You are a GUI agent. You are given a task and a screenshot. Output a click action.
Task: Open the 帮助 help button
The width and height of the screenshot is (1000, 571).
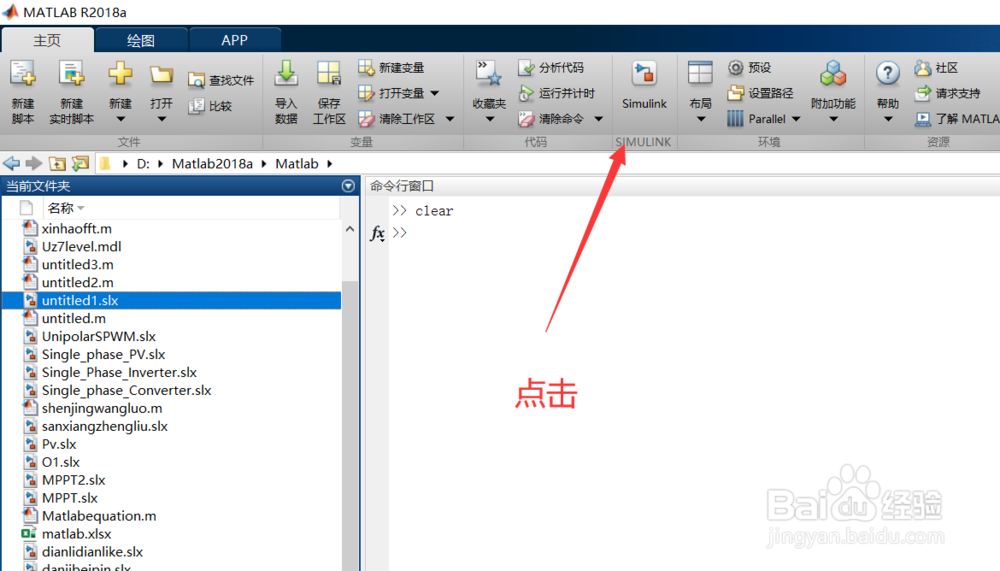tap(888, 93)
